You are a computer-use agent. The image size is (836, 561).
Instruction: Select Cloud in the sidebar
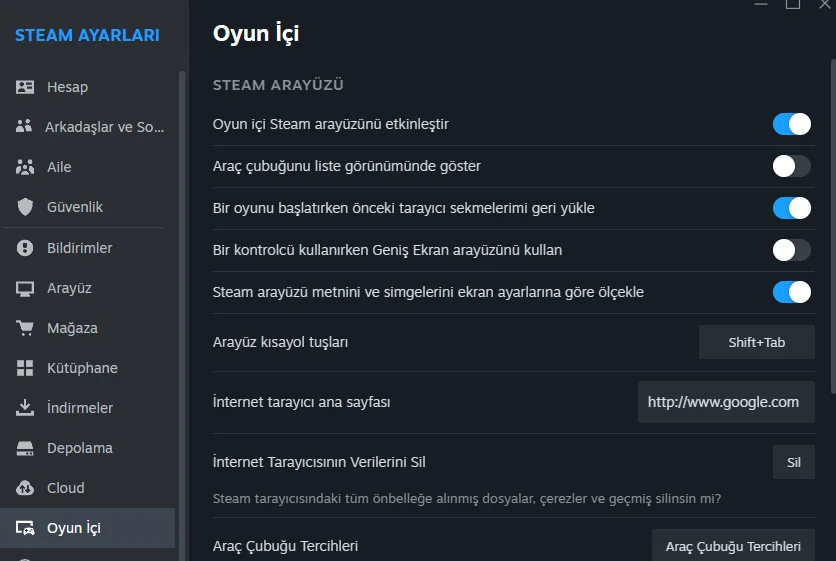[x=87, y=488]
